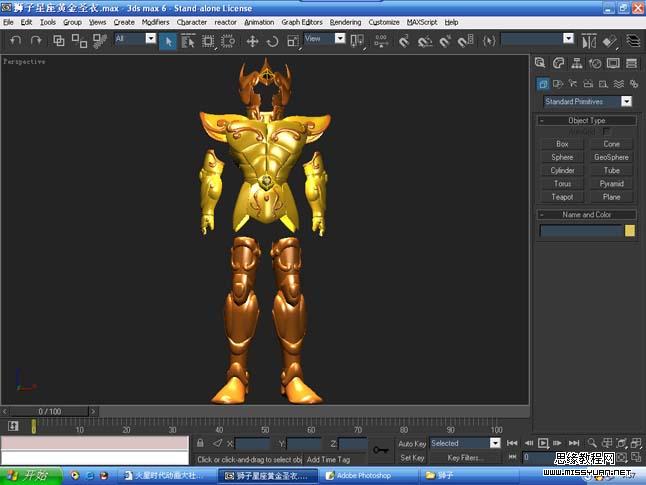
Task: Choose the Select and Rotate tool
Action: [272, 41]
